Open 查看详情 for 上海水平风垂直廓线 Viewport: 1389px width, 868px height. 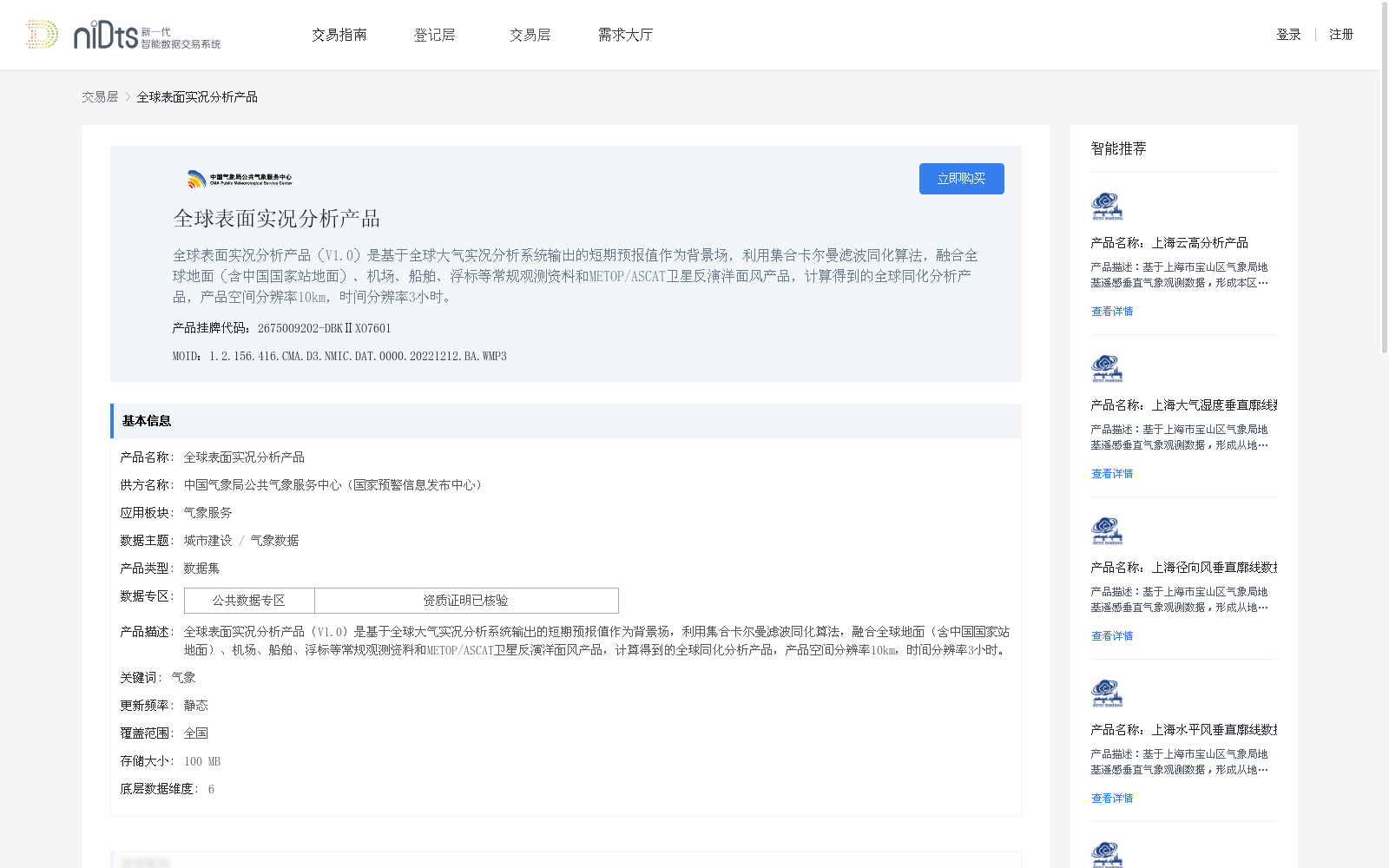(1112, 799)
